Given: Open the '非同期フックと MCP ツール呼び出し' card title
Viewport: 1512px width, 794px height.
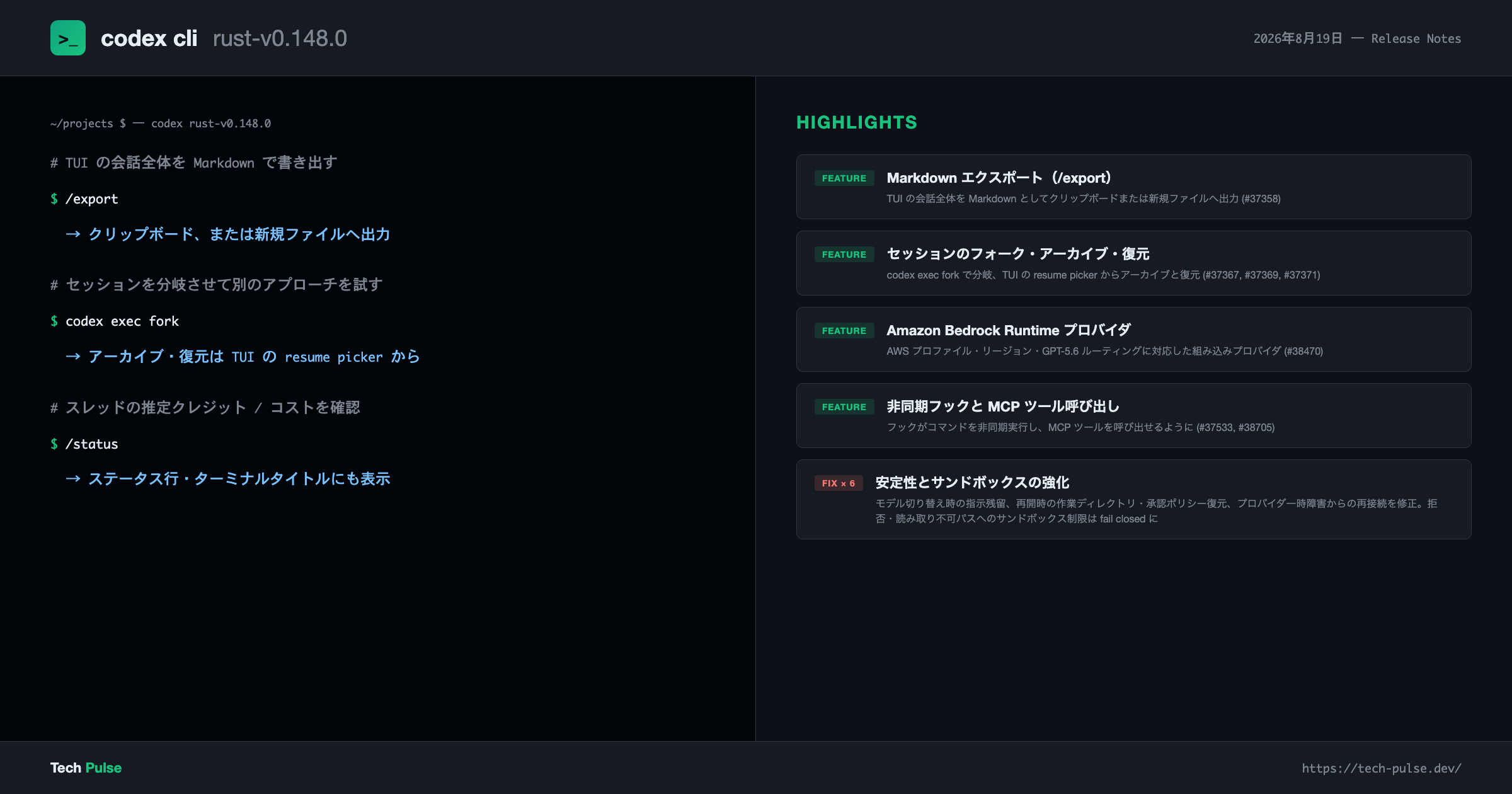Looking at the screenshot, I should tap(1003, 406).
